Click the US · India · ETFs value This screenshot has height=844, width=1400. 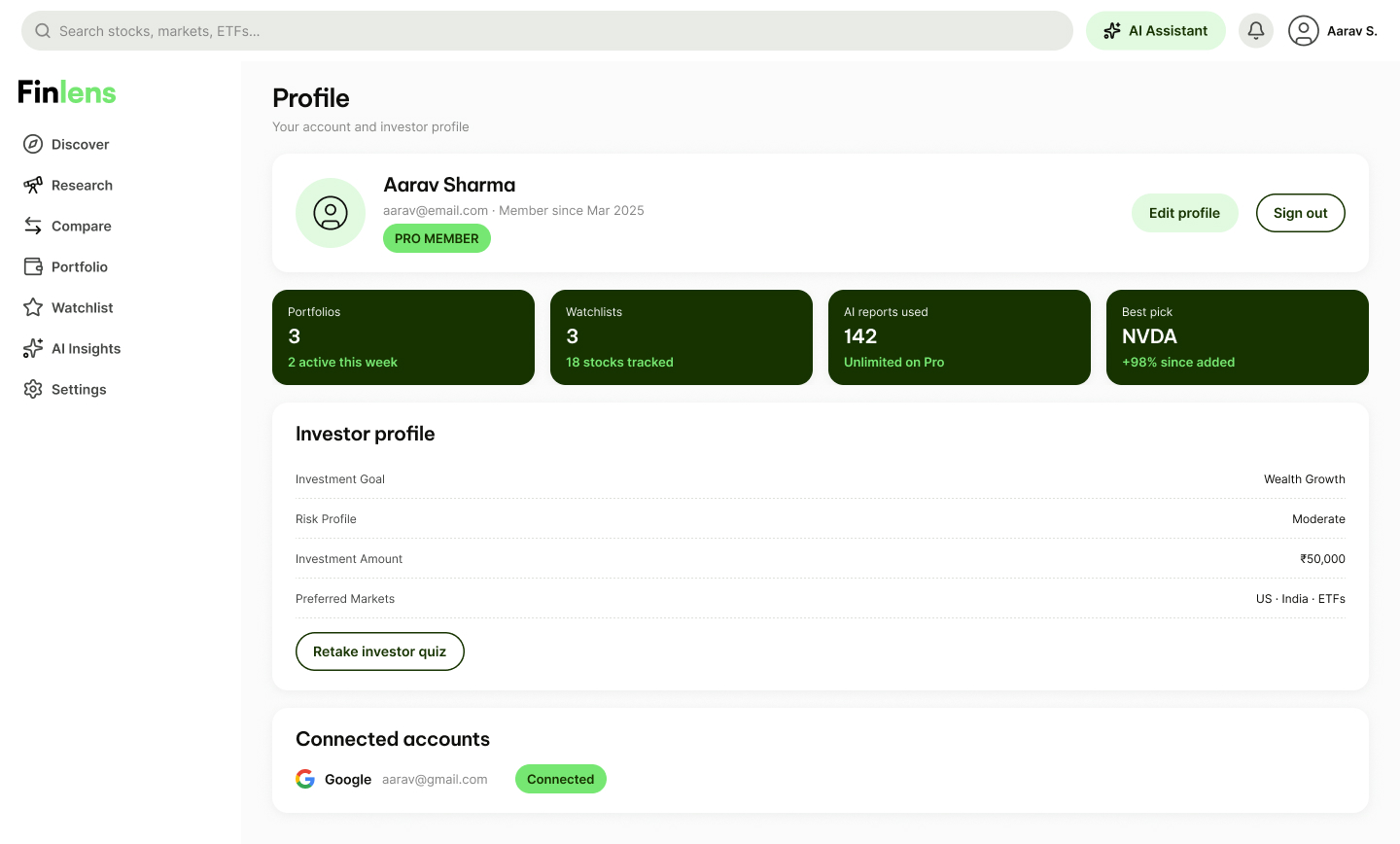click(1301, 599)
